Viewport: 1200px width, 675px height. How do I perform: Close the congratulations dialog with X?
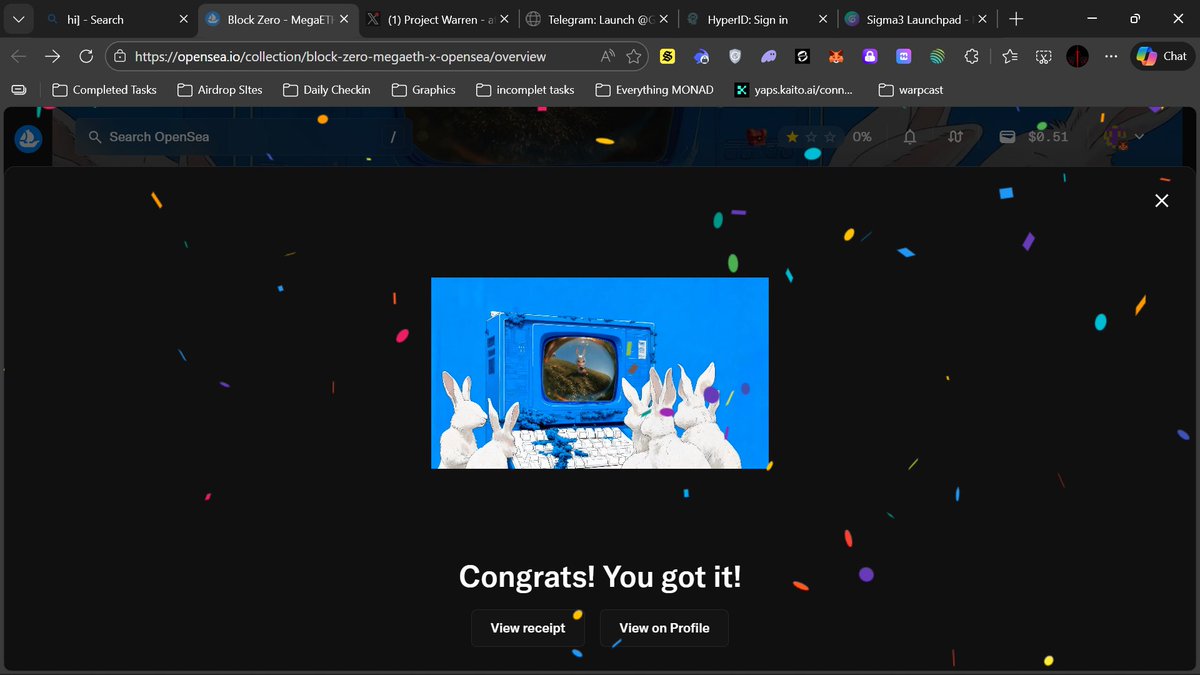tap(1161, 200)
